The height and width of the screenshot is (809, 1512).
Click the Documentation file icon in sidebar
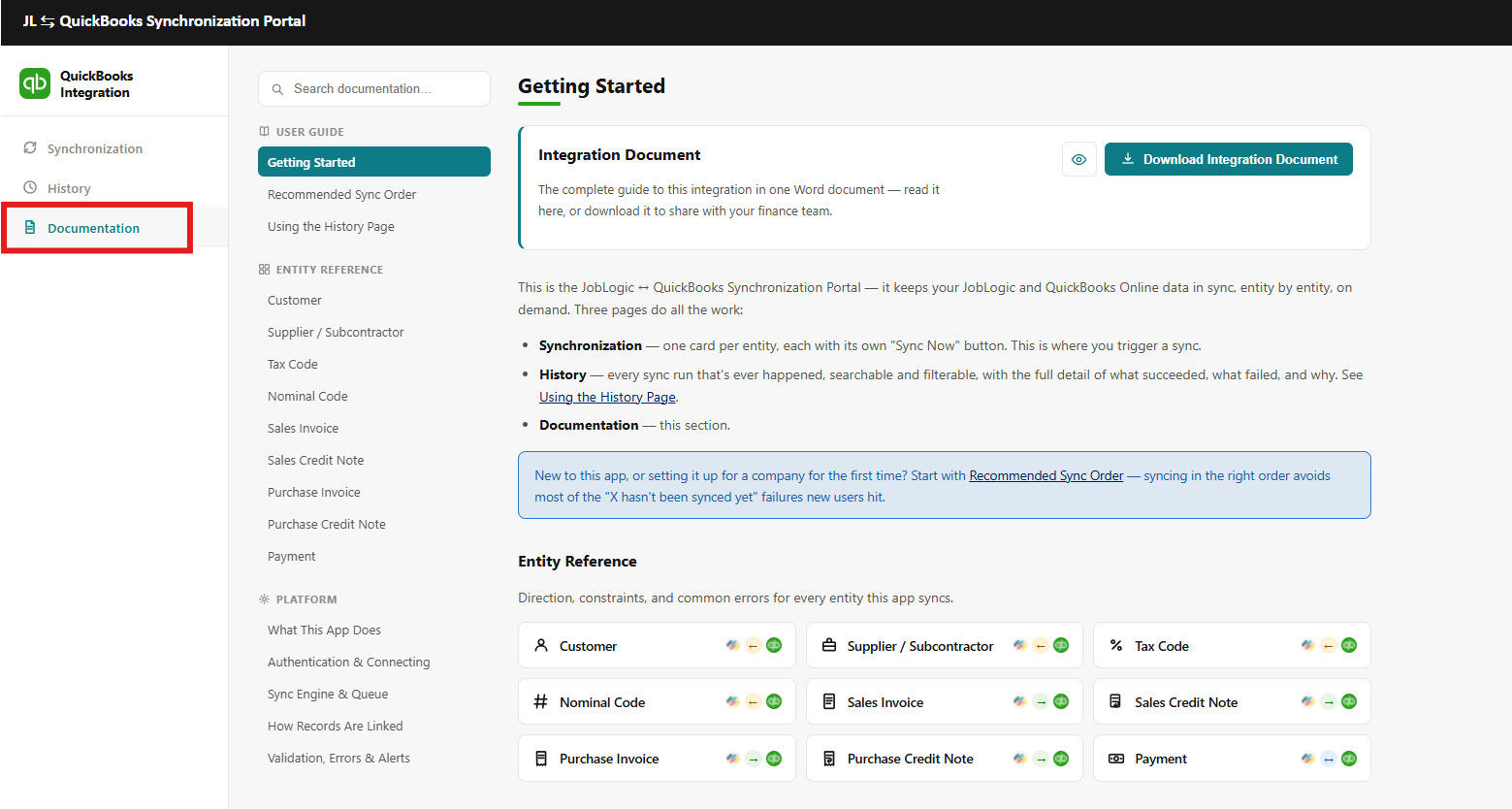tap(30, 227)
